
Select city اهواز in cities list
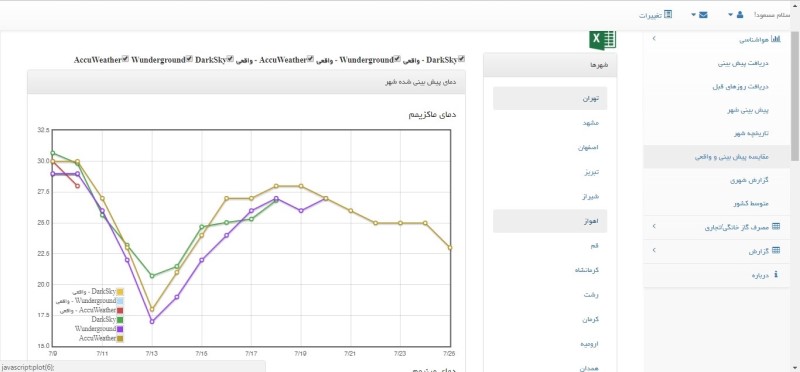pos(550,221)
